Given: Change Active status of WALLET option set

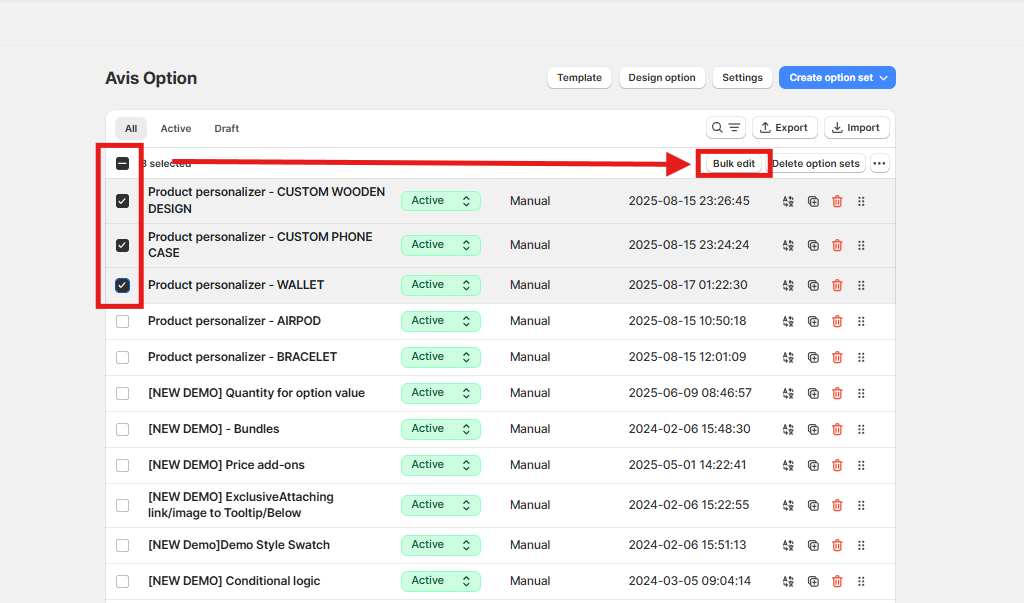Looking at the screenshot, I should point(440,285).
